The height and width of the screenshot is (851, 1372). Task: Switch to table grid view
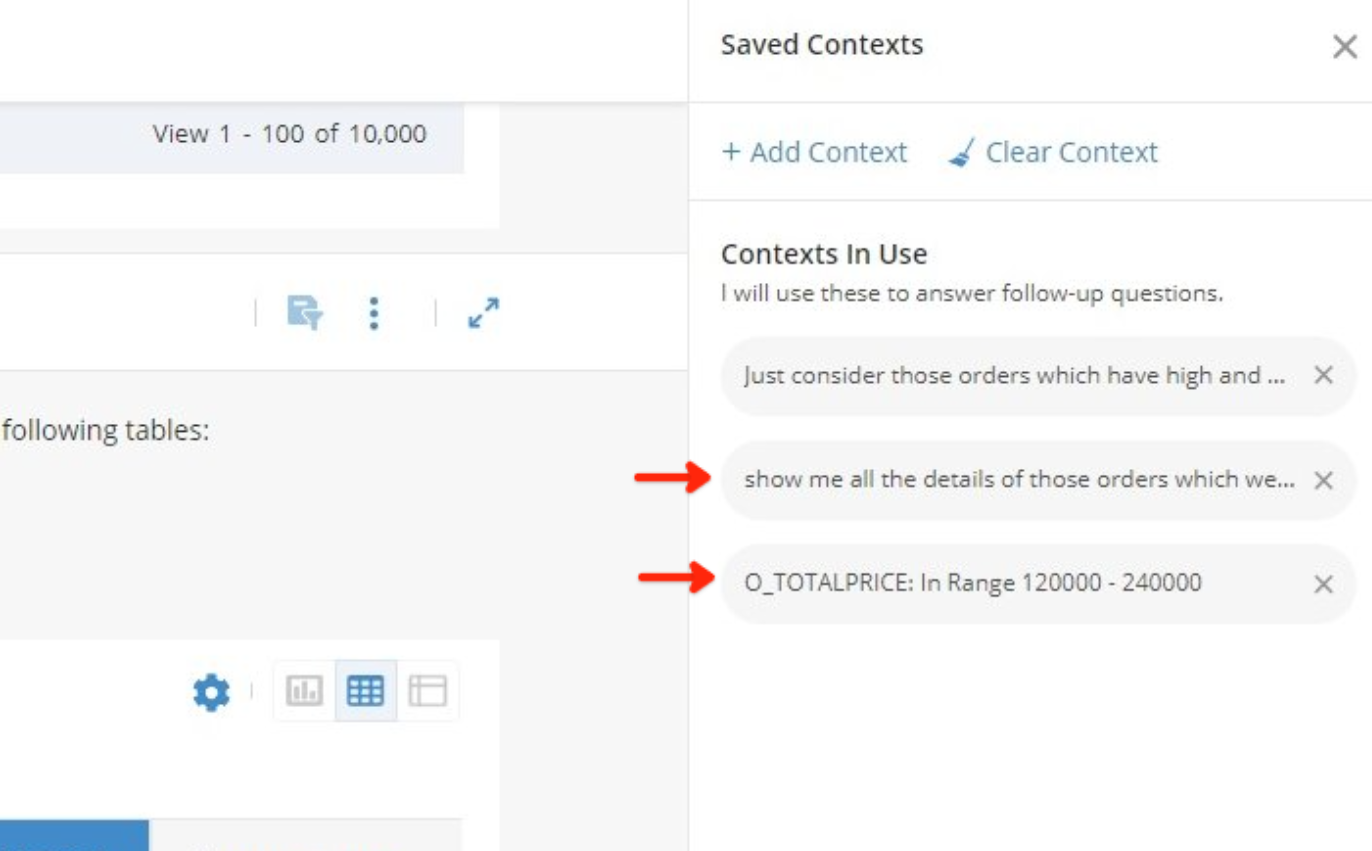click(x=366, y=691)
